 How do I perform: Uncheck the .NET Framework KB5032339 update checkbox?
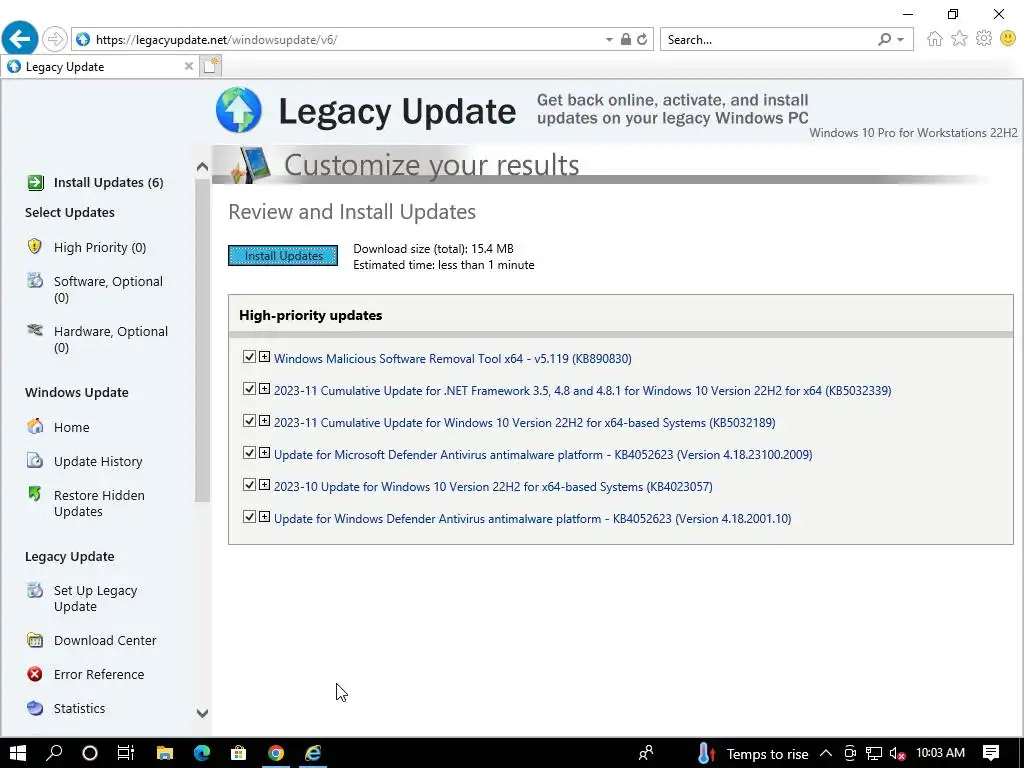[x=249, y=389]
